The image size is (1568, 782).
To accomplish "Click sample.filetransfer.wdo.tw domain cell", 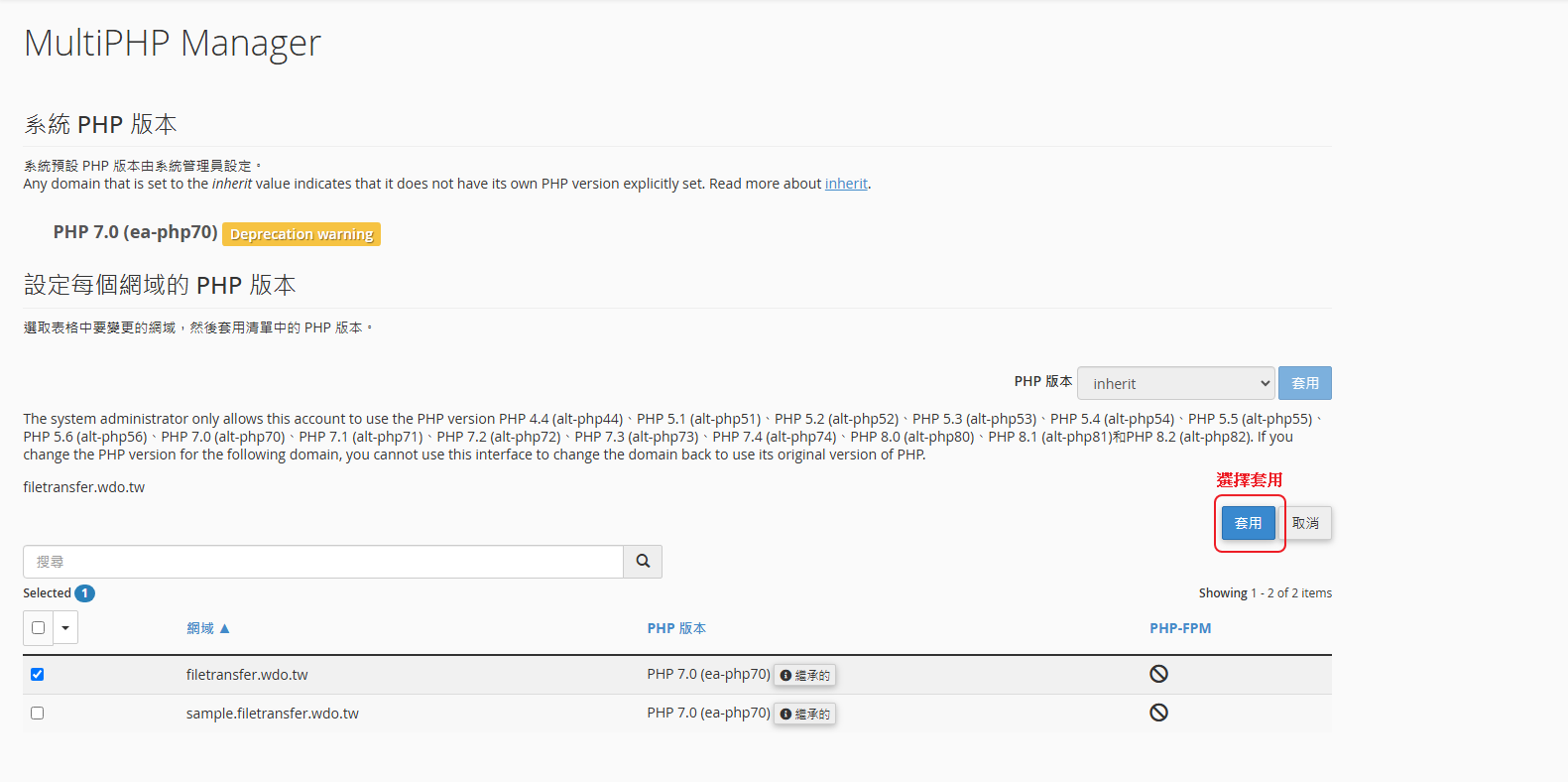I will coord(273,714).
